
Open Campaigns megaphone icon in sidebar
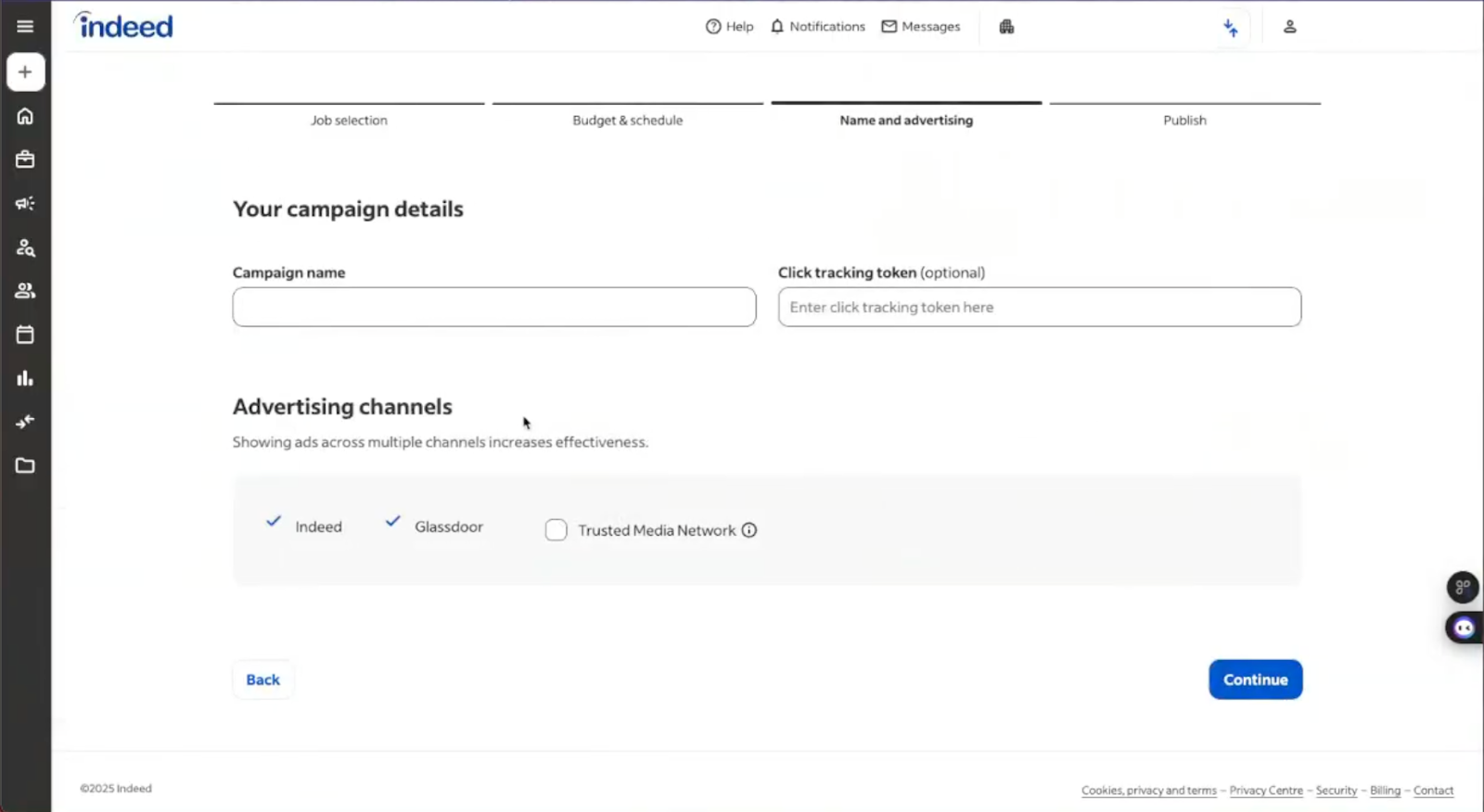tap(25, 203)
